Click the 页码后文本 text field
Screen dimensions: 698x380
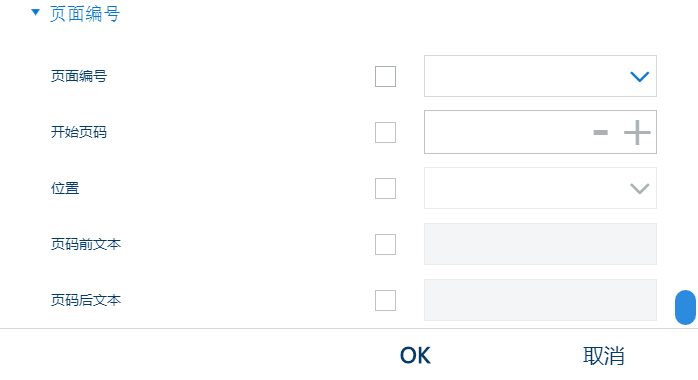540,300
